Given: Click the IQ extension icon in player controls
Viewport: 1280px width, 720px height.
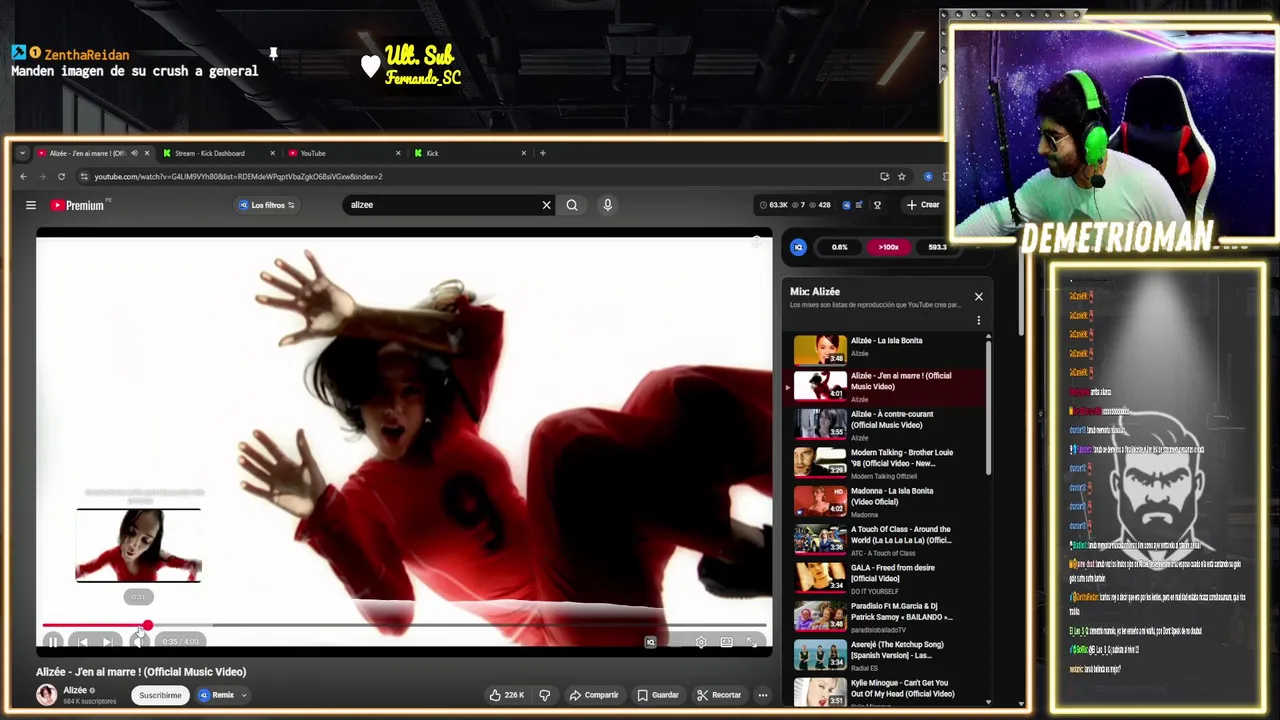Looking at the screenshot, I should (650, 642).
